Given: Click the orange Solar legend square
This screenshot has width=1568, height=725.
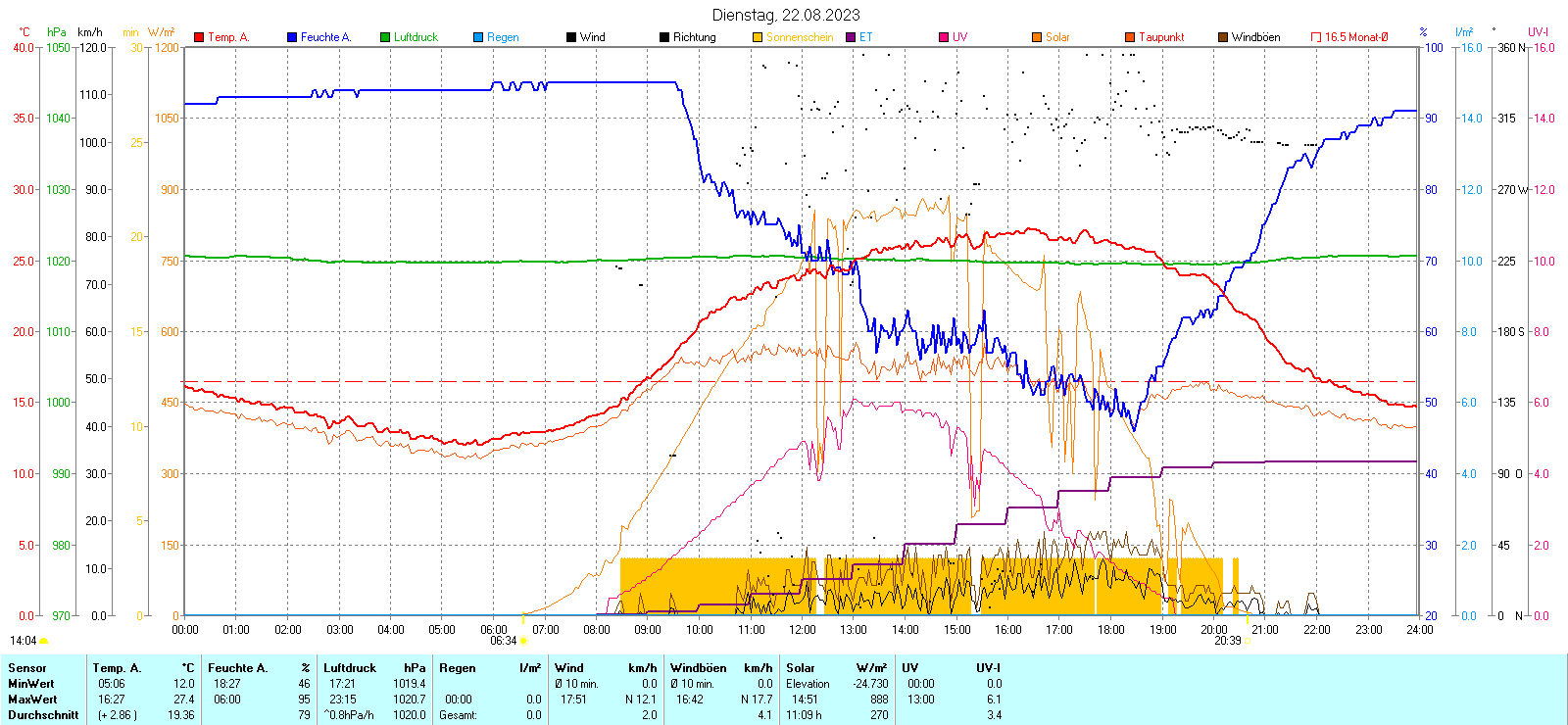Looking at the screenshot, I should click(1037, 37).
